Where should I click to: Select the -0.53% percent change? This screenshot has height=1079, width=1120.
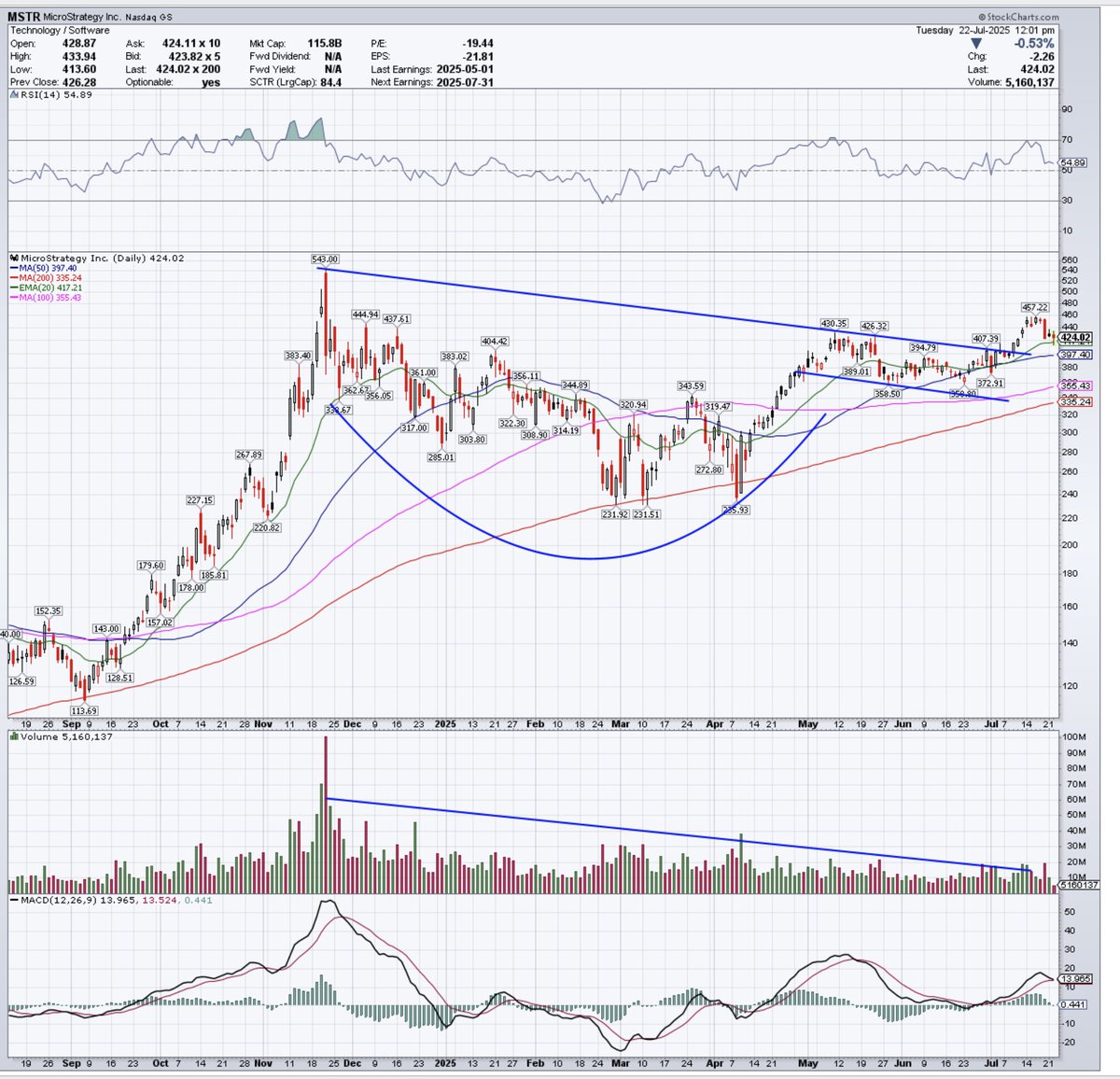[1033, 43]
